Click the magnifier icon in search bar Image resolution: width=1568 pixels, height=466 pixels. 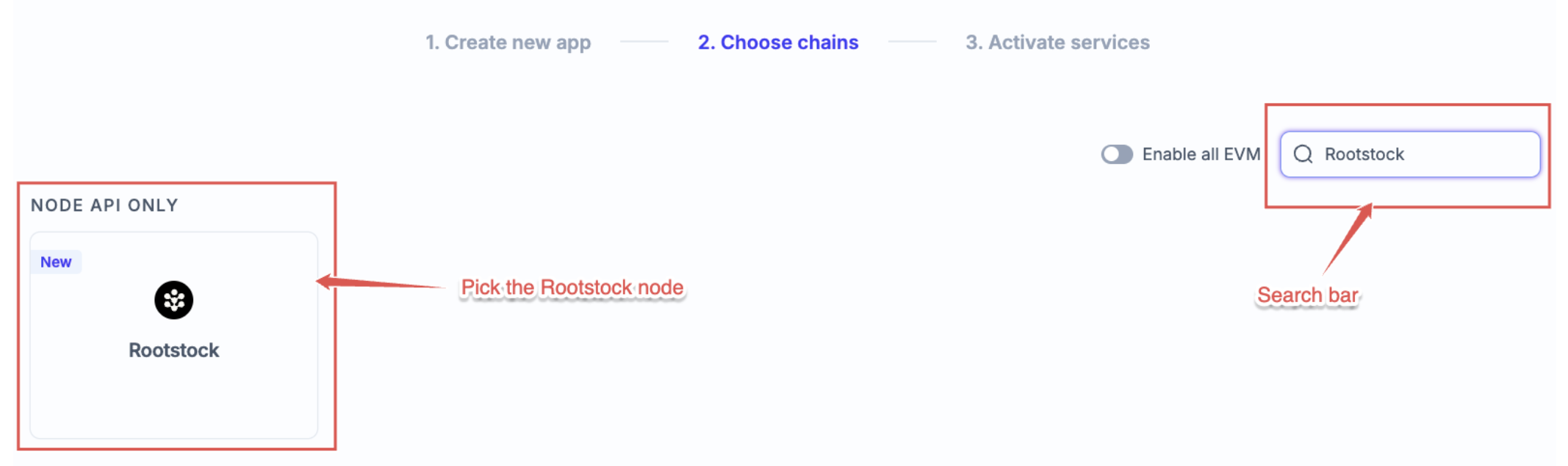[1303, 154]
